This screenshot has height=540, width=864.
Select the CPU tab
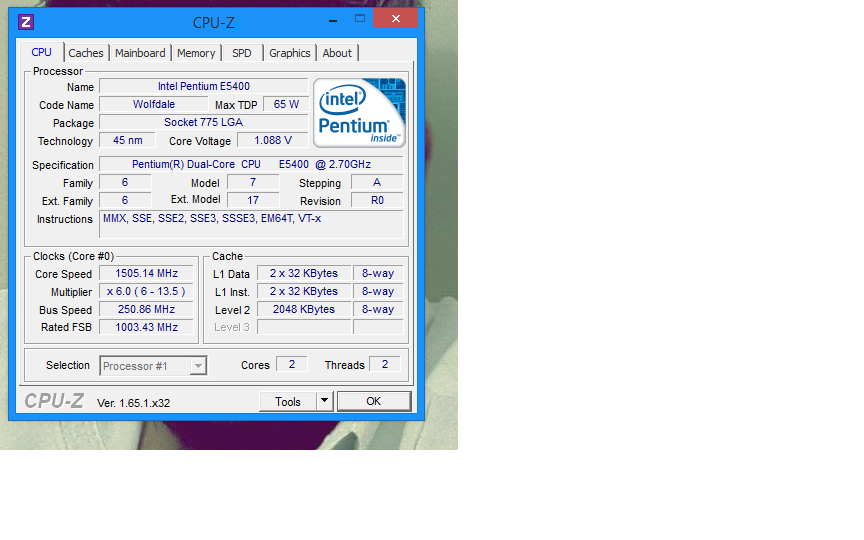point(41,52)
